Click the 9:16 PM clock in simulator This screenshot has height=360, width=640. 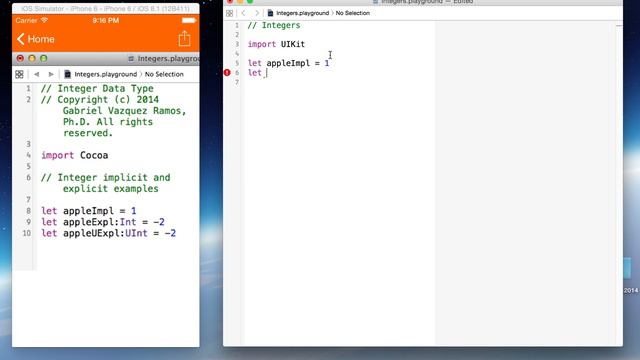coord(106,20)
